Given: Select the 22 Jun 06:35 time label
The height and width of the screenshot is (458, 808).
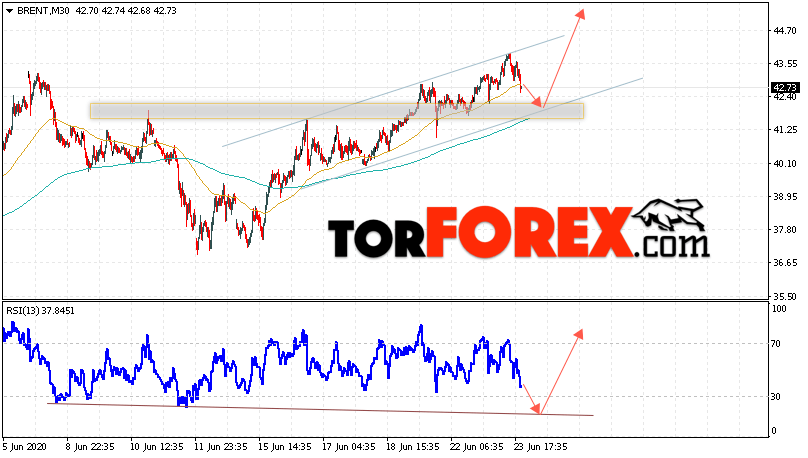Looking at the screenshot, I should pos(477,447).
